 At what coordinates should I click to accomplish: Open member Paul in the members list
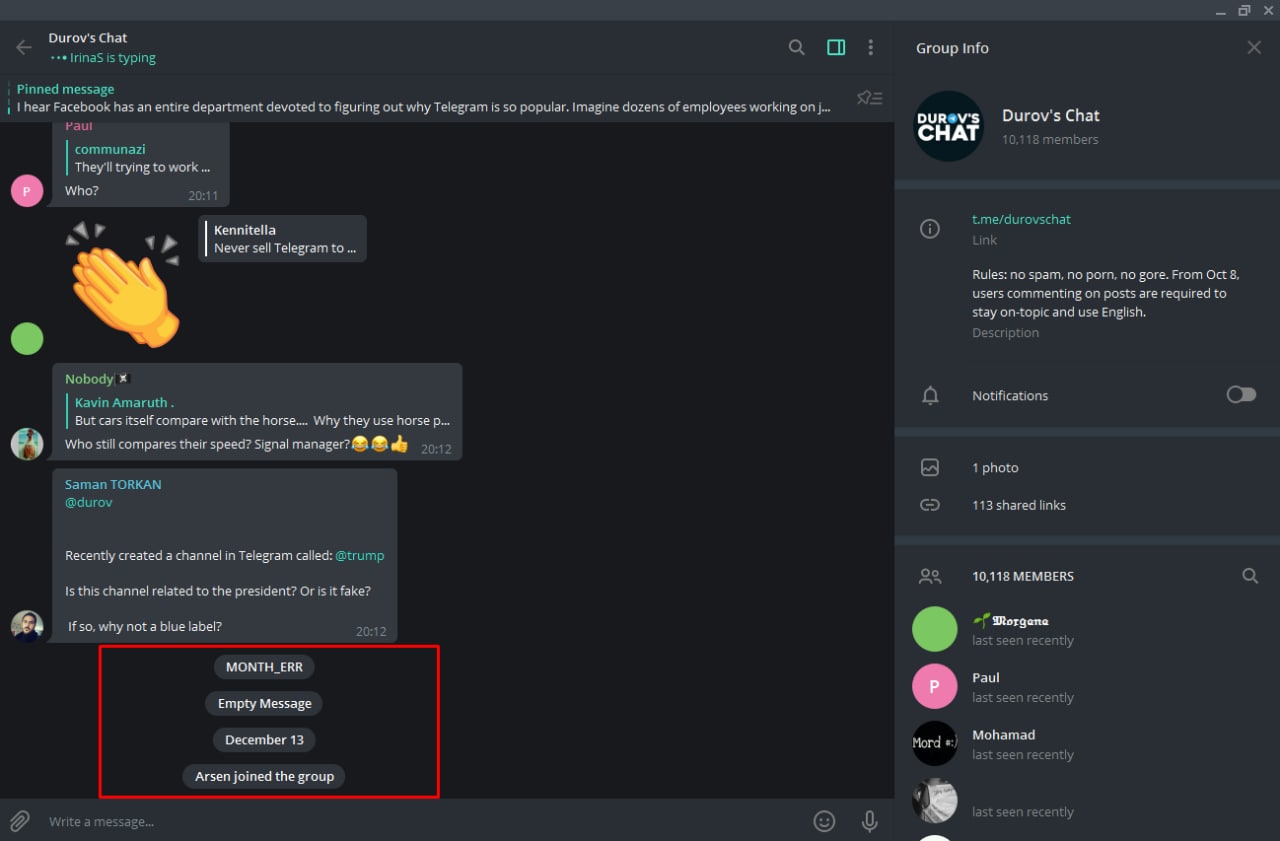point(1087,687)
